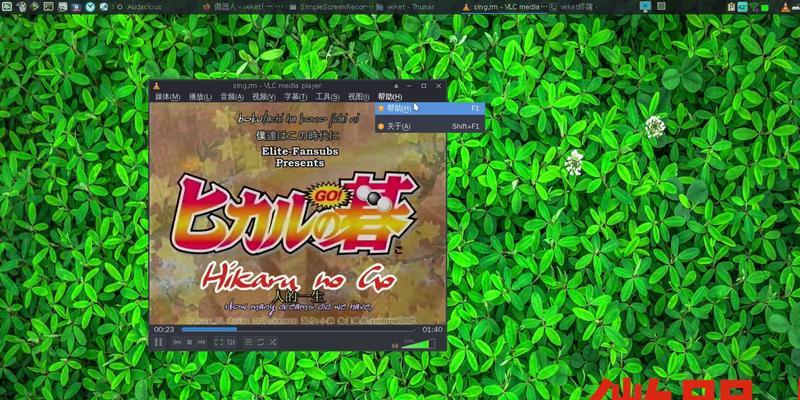The width and height of the screenshot is (800, 400).
Task: Maximize the VLC window
Action: coord(423,86)
